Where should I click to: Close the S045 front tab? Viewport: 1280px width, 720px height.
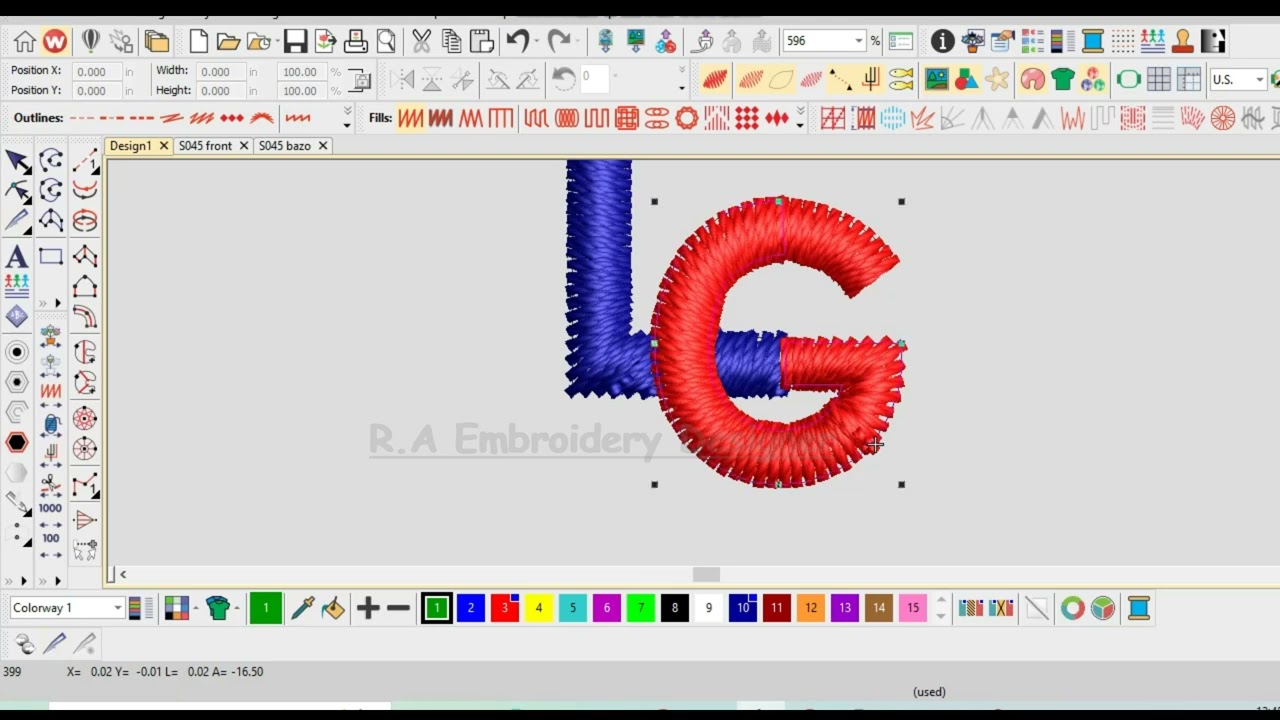coord(243,146)
